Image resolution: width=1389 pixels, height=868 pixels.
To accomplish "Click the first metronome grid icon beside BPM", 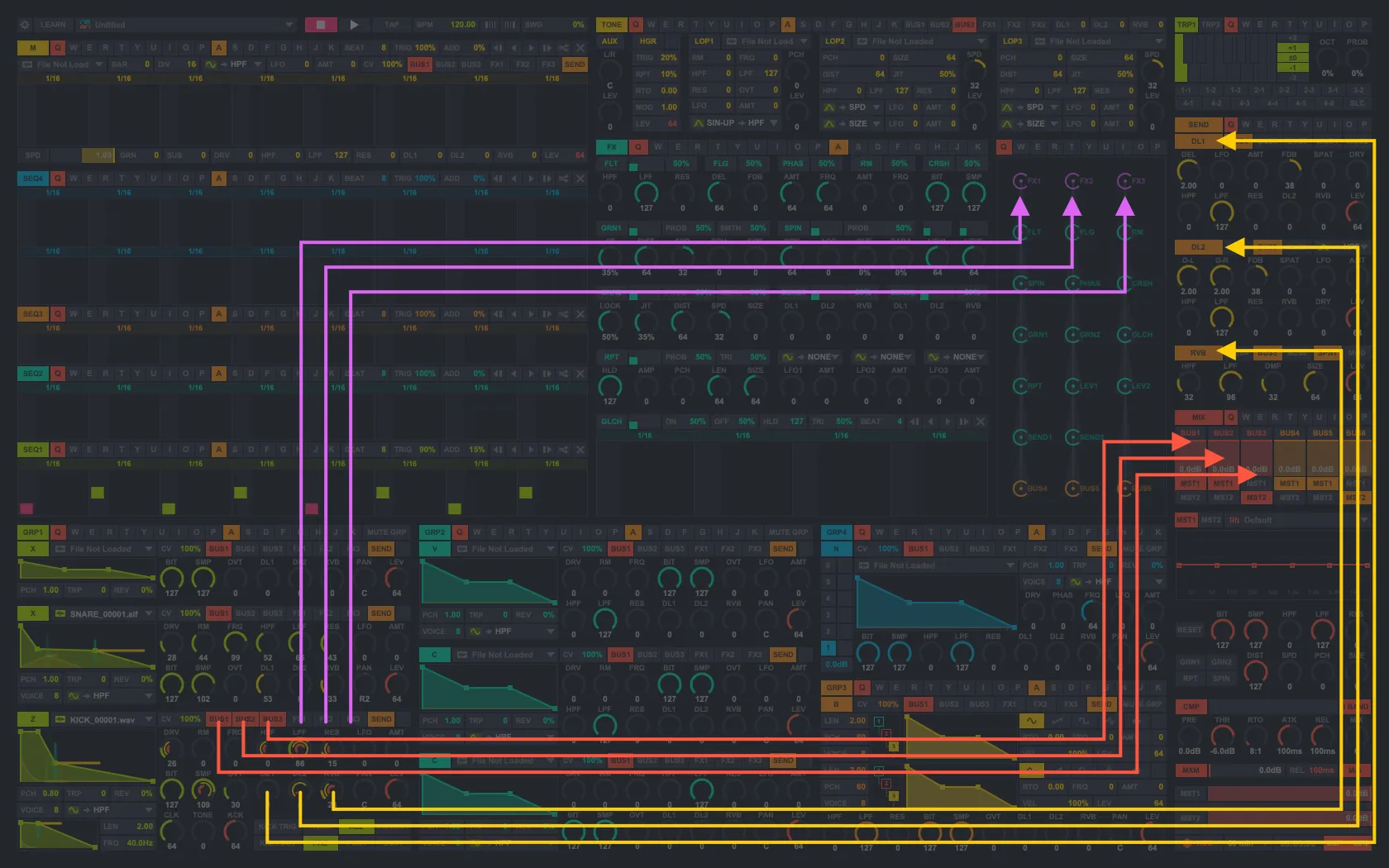I will [x=490, y=25].
